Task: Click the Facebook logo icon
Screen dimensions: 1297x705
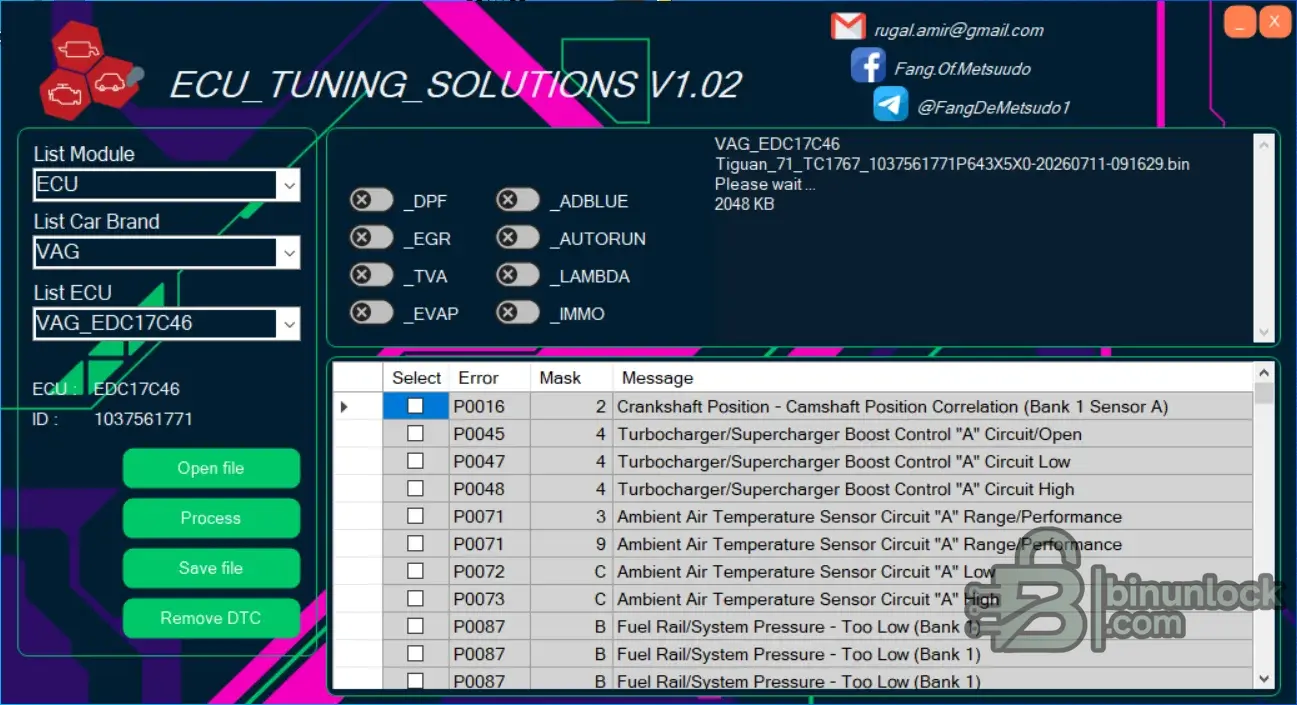Action: click(867, 66)
